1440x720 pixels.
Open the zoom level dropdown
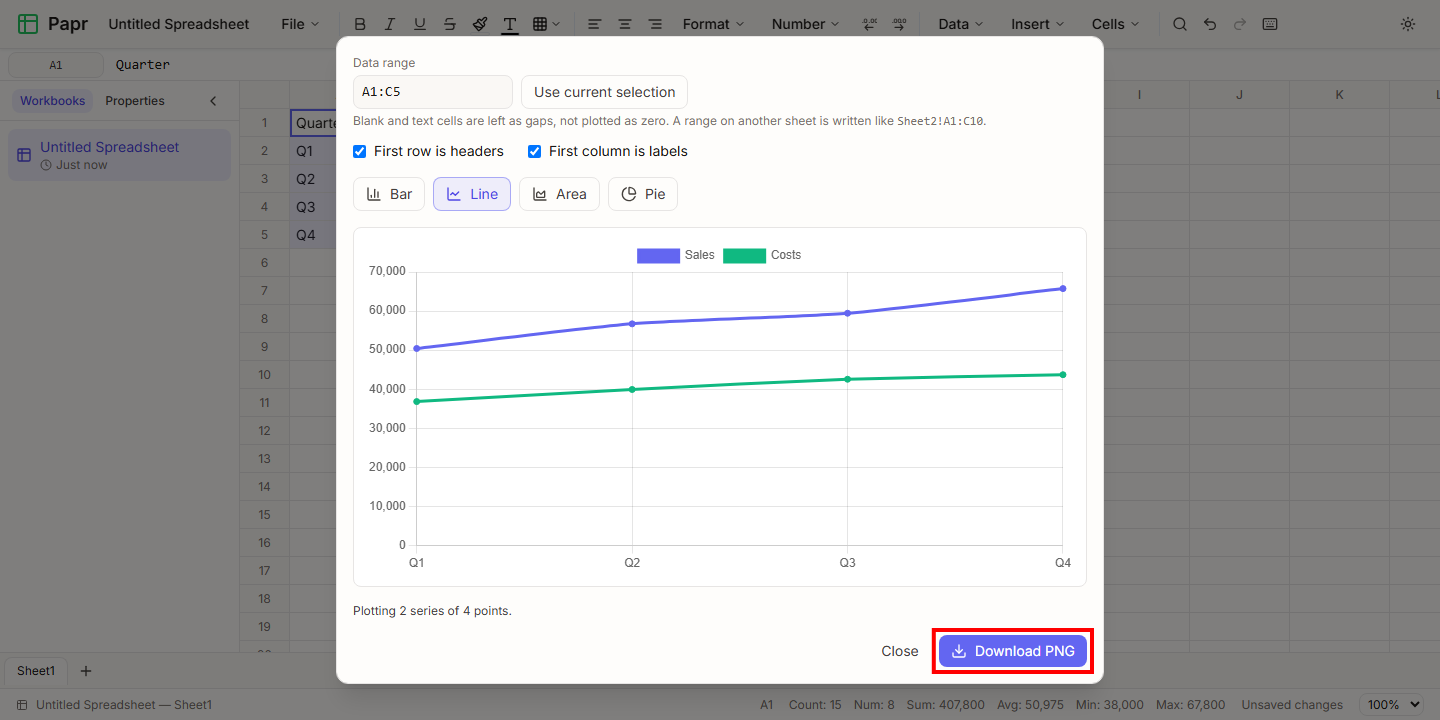point(1394,705)
